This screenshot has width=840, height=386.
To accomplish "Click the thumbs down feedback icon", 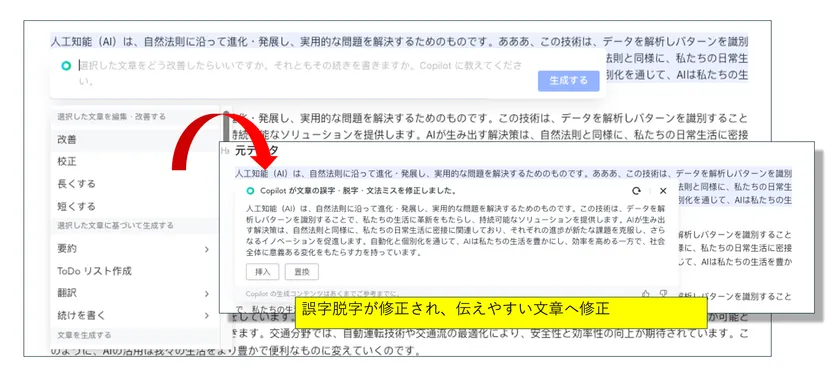I will pos(663,294).
